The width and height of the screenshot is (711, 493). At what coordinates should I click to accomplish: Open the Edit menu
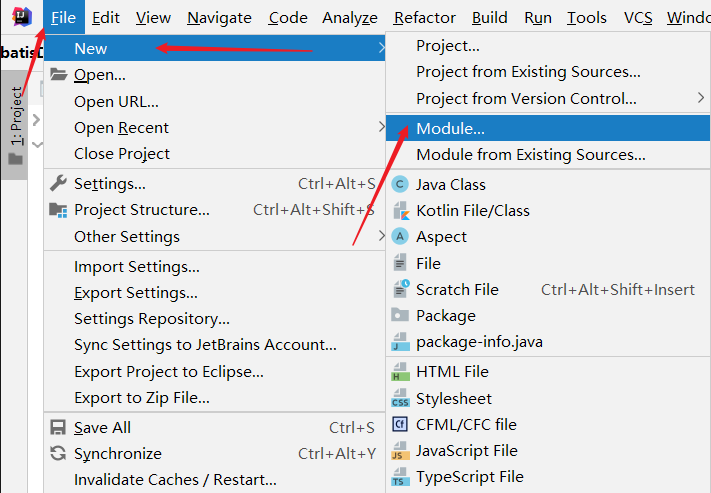click(x=106, y=18)
